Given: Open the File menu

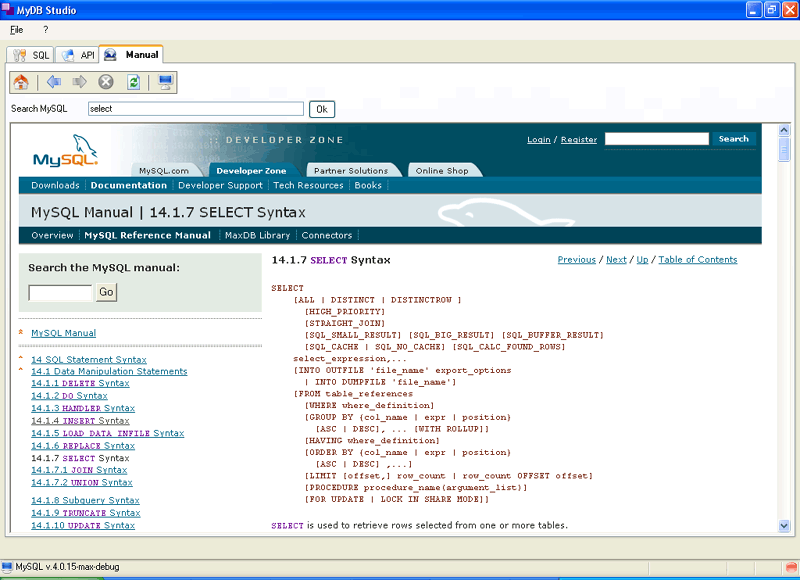Looking at the screenshot, I should pyautogui.click(x=17, y=30).
